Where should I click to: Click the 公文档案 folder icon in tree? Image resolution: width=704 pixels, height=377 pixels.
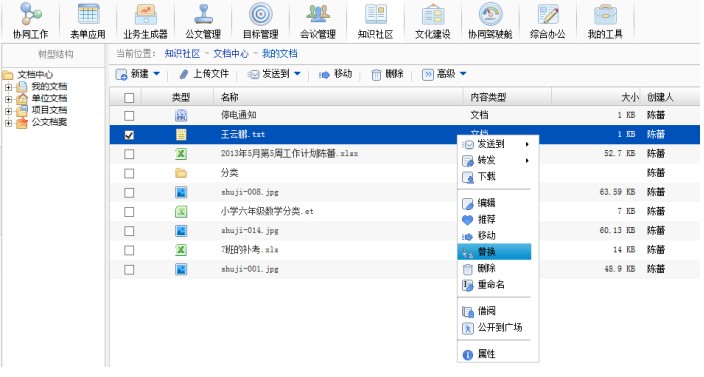[22, 123]
